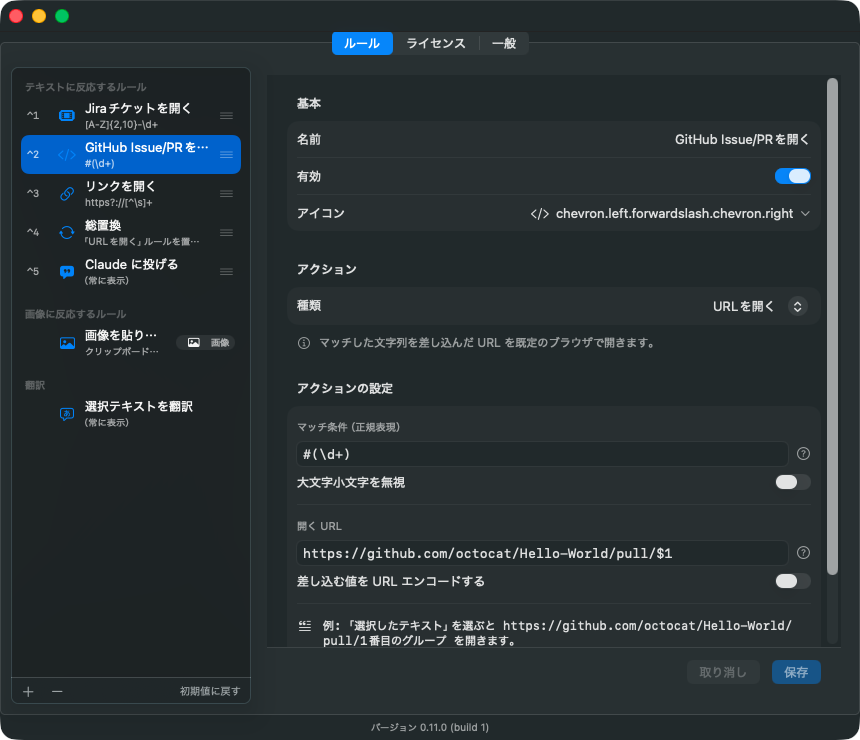
Task: Enable 差し込む値を URL エンコードする switch
Action: click(793, 581)
